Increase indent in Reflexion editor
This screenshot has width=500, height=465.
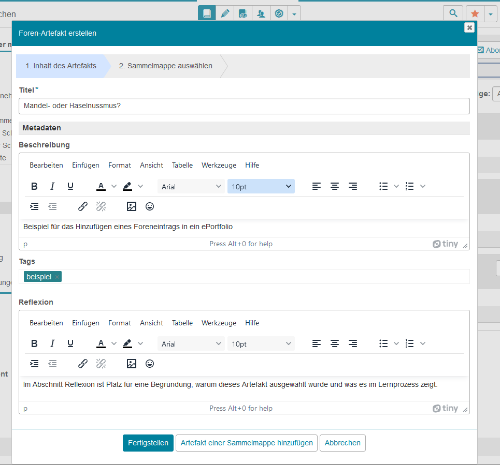(x=34, y=364)
